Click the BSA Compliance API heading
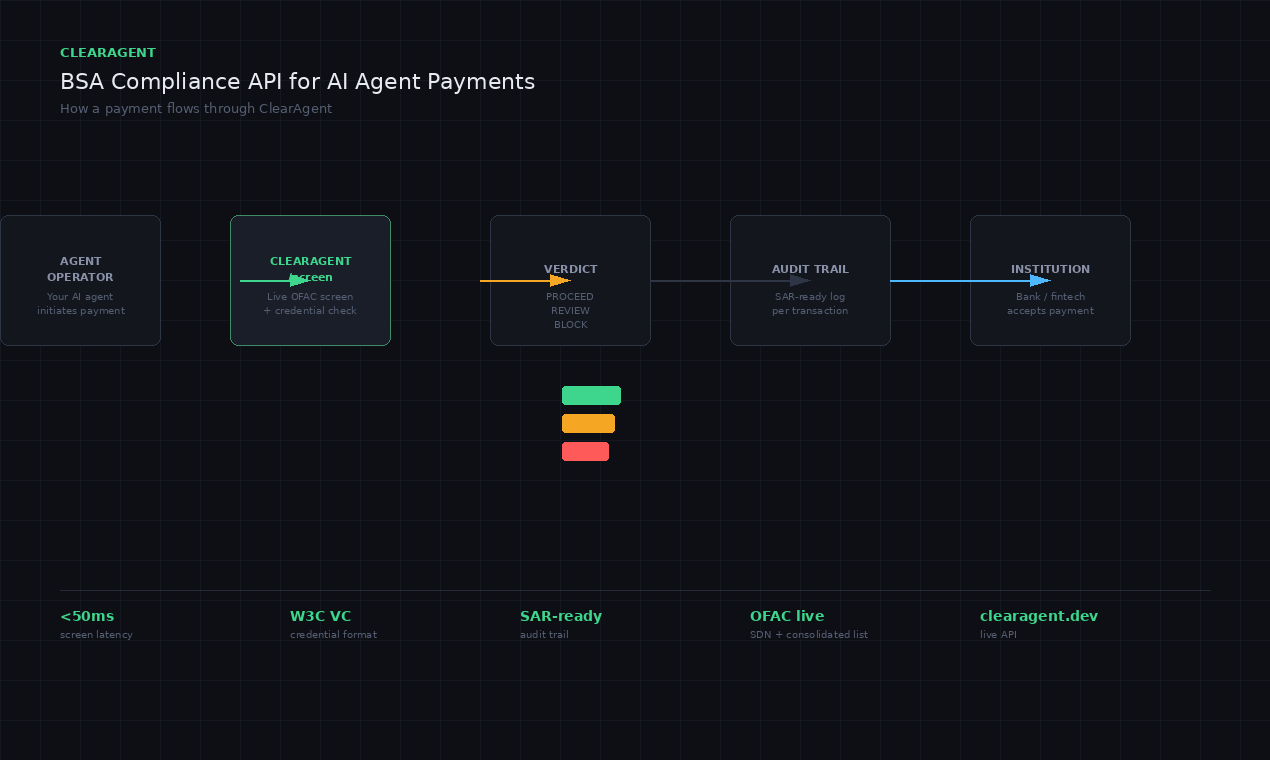Viewport: 1270px width, 760px height. click(x=297, y=81)
